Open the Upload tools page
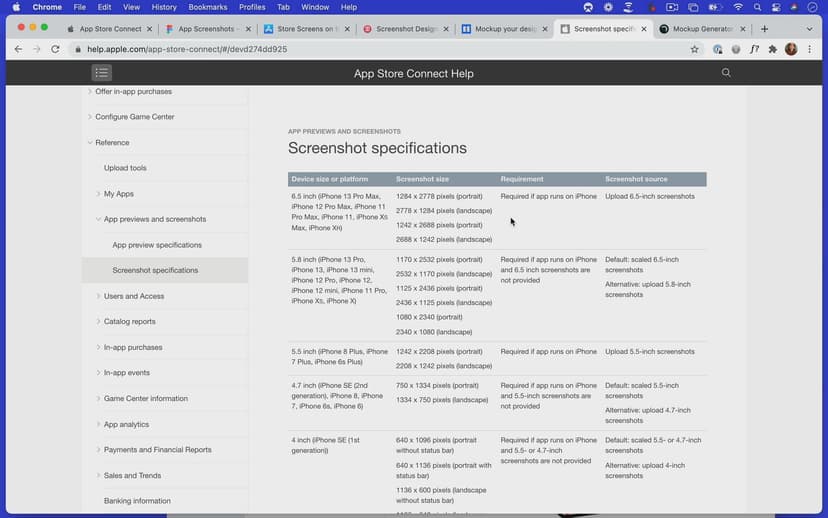 click(x=125, y=168)
